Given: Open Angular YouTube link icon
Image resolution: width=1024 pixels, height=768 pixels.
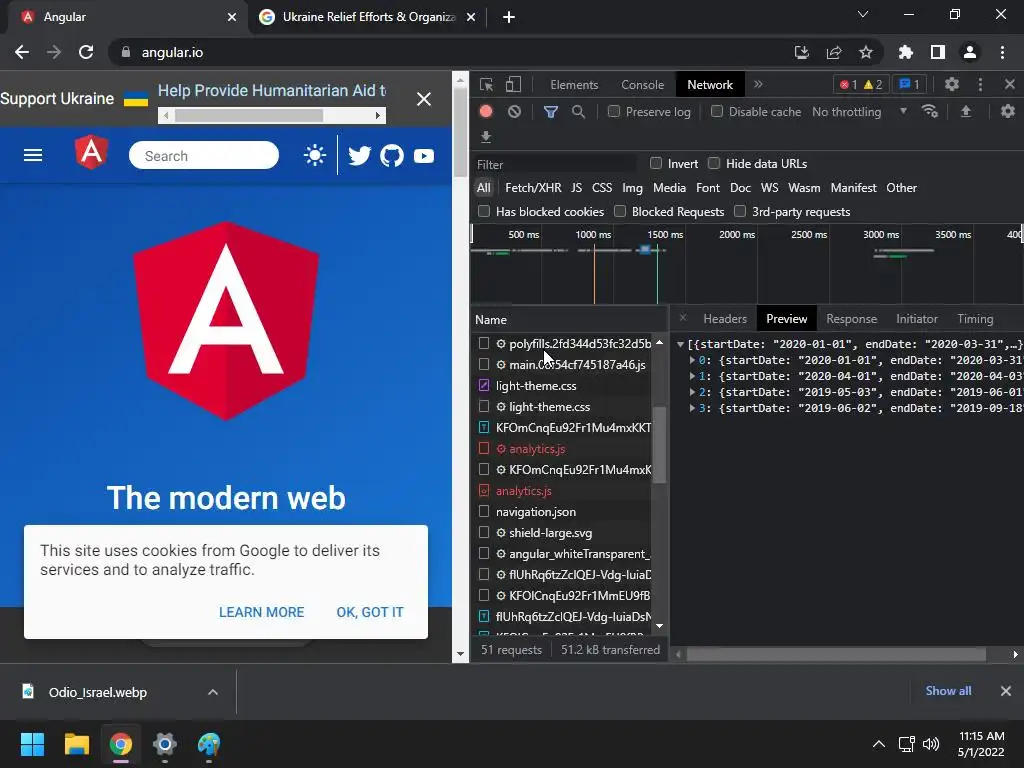Looking at the screenshot, I should coord(424,156).
